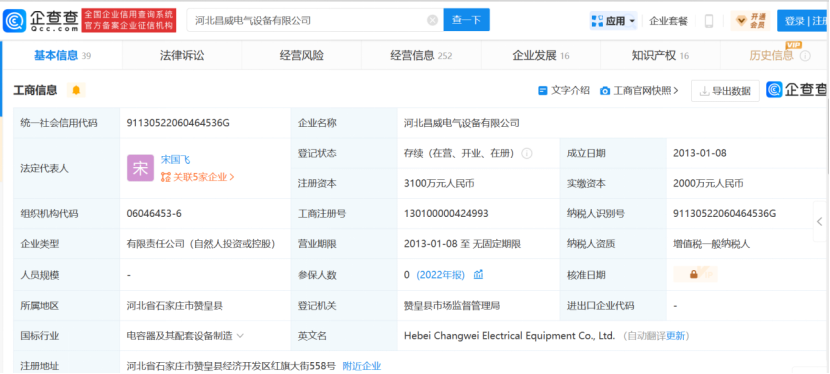Click the 查一下 search button
The image size is (830, 374).
tap(466, 20)
